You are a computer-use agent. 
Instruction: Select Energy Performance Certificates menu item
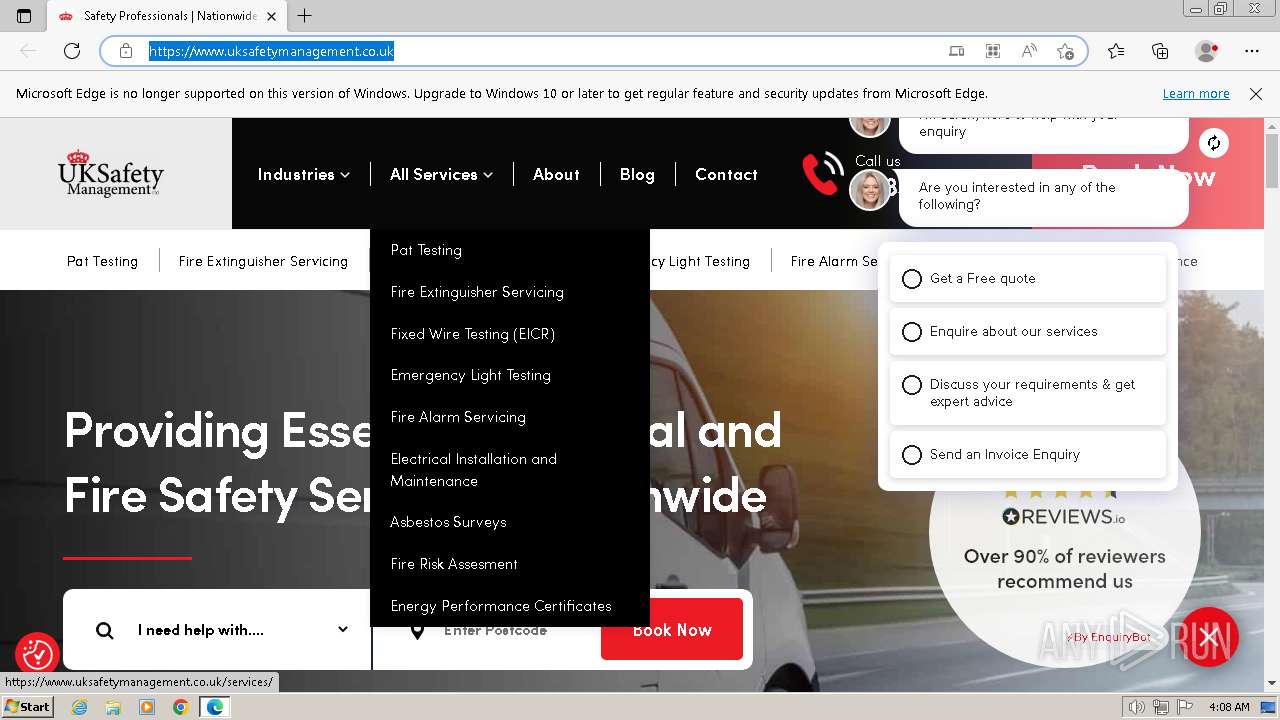pos(501,606)
